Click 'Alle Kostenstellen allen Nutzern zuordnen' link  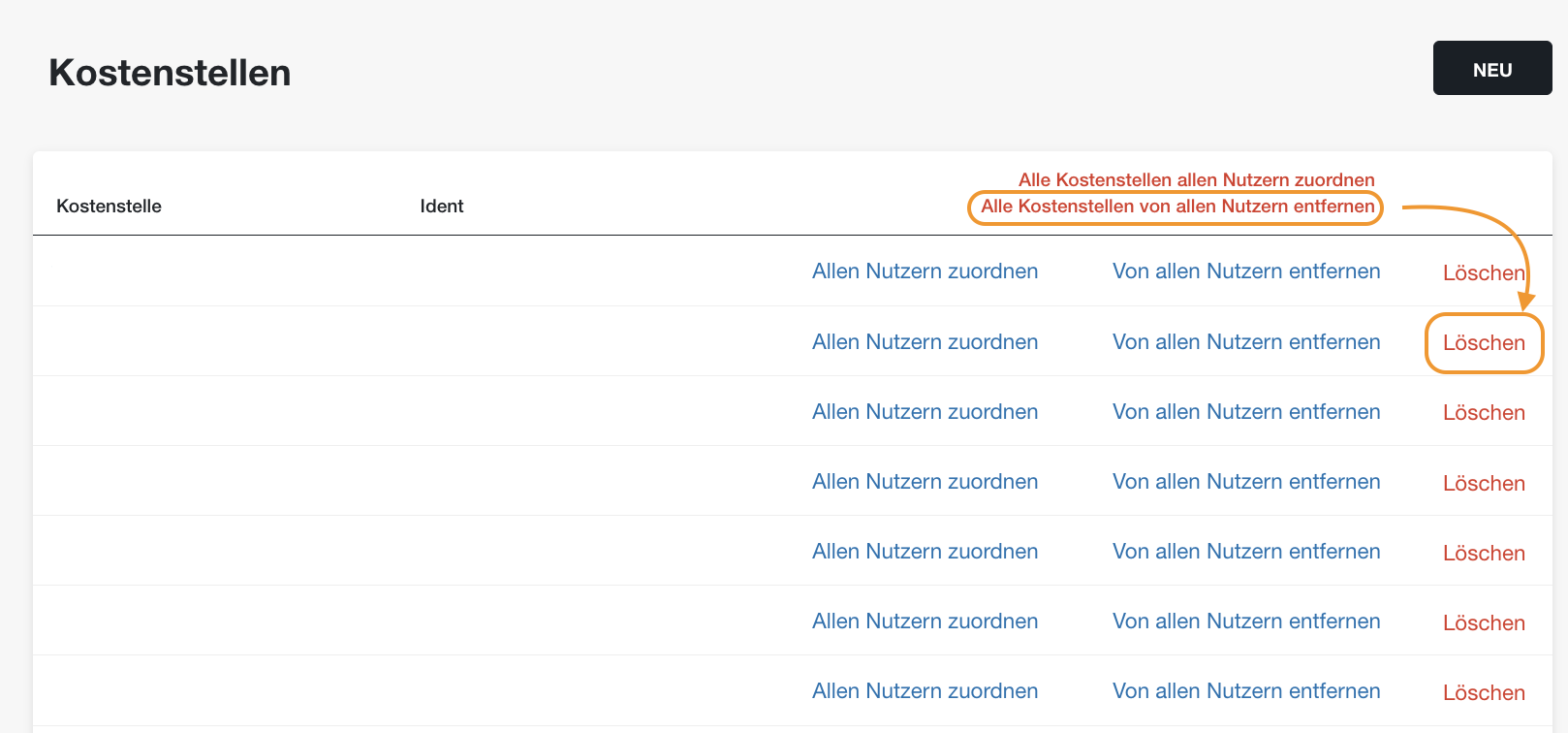[x=1196, y=179]
